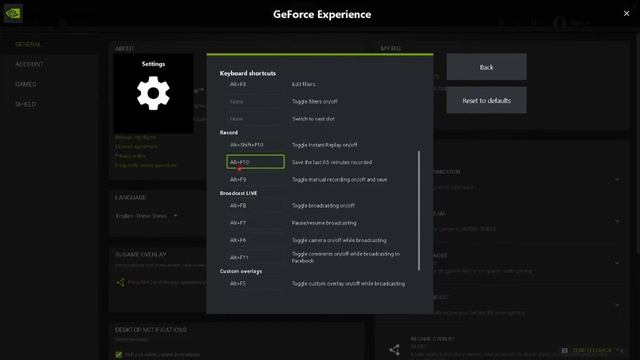This screenshot has width=640, height=360.
Task: Click the 'Record' section heading
Action: point(229,133)
